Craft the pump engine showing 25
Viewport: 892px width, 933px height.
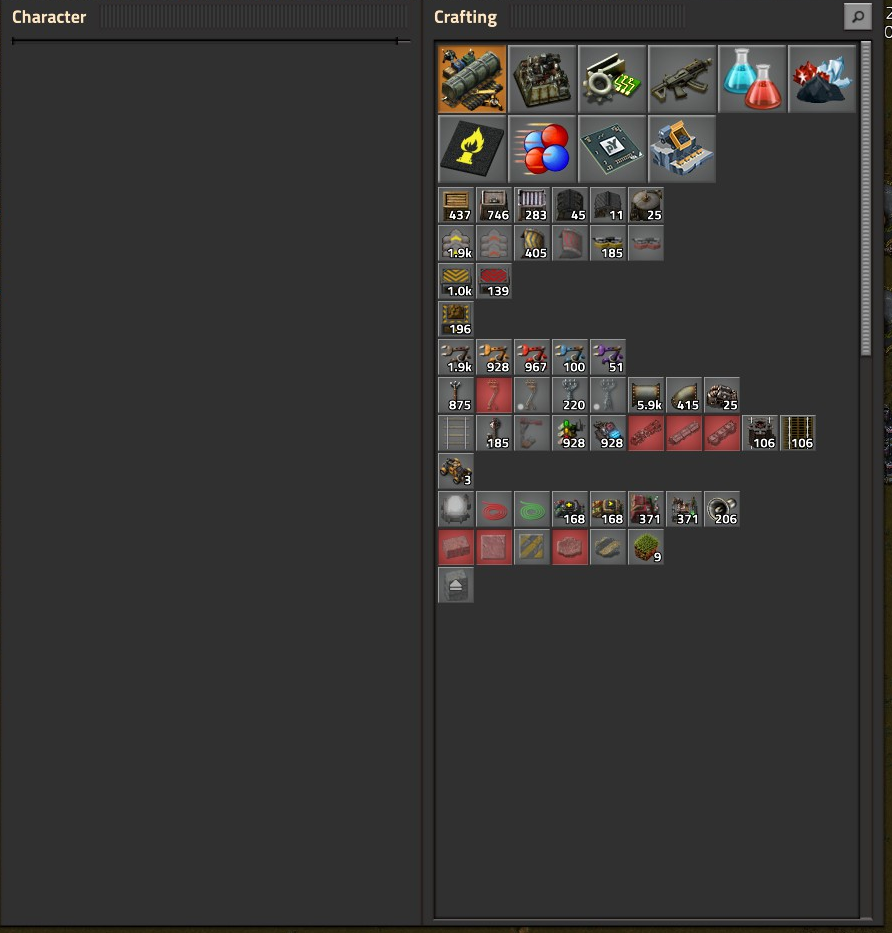click(x=722, y=395)
